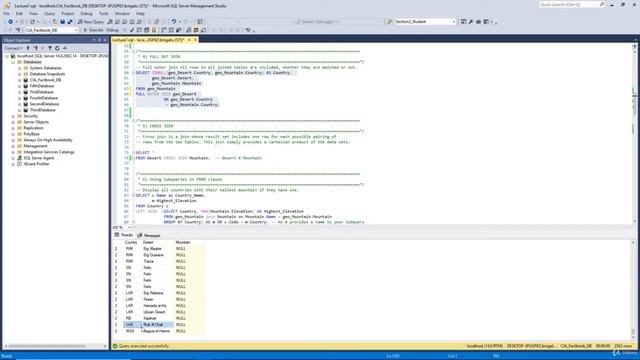Expand the Management folder node

tap(13, 146)
